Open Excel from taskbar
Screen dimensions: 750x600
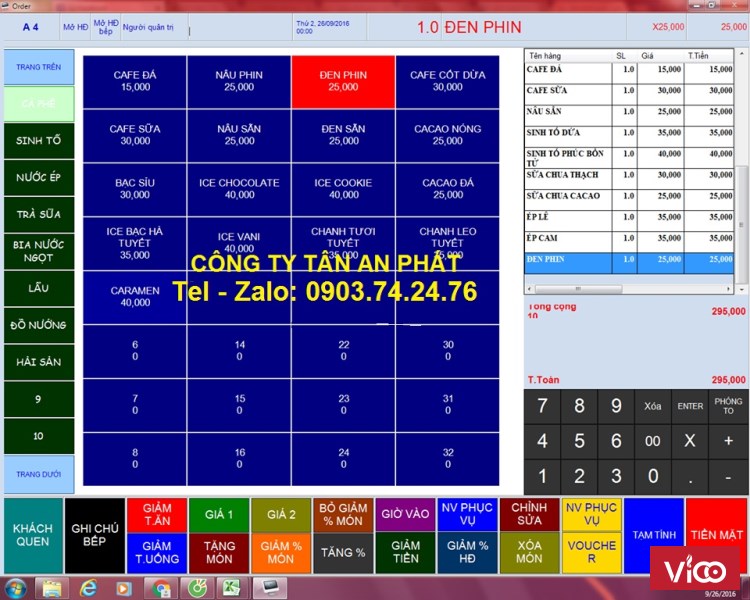click(232, 588)
